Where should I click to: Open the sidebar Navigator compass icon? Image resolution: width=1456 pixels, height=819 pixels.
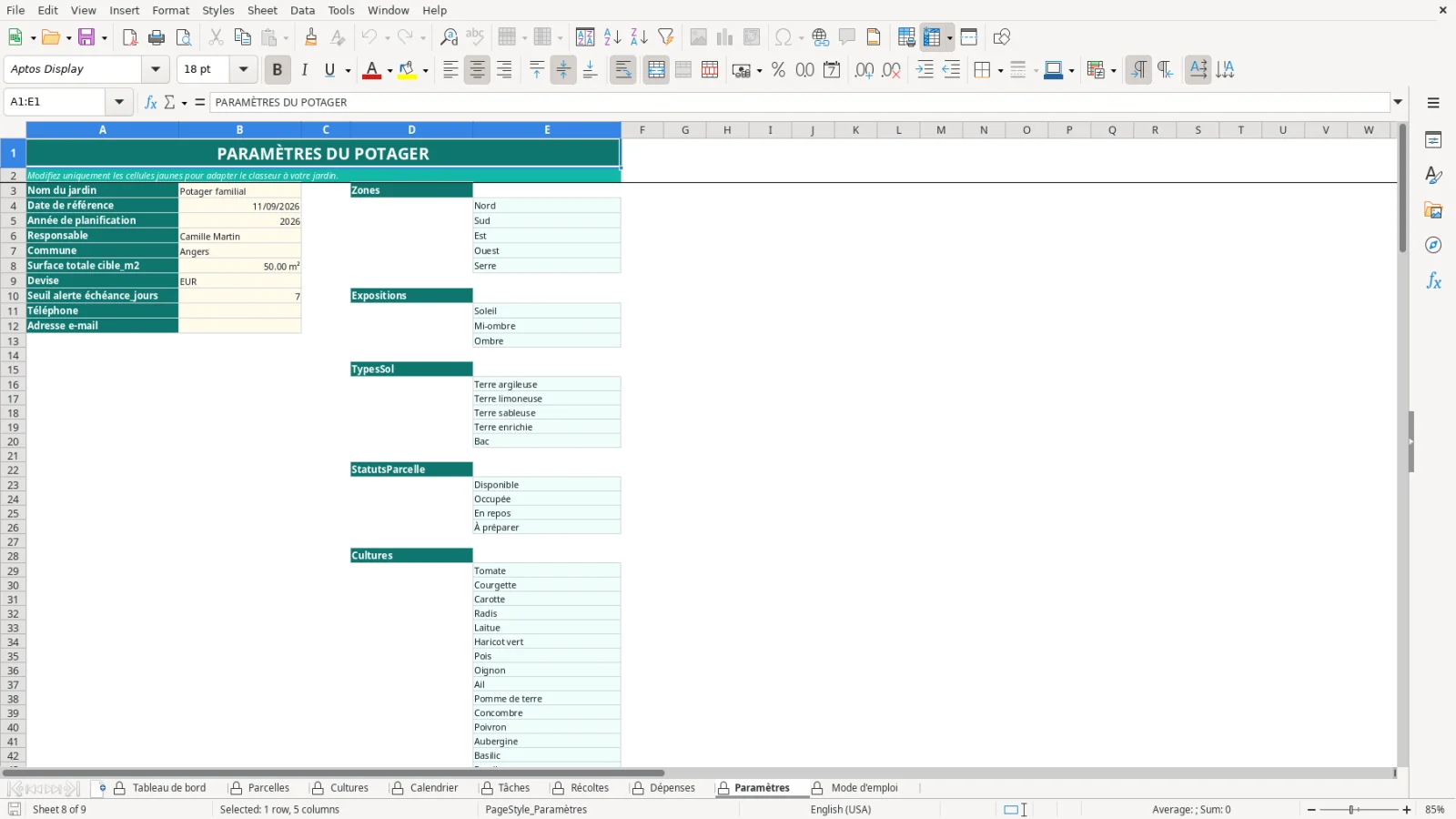1433,246
